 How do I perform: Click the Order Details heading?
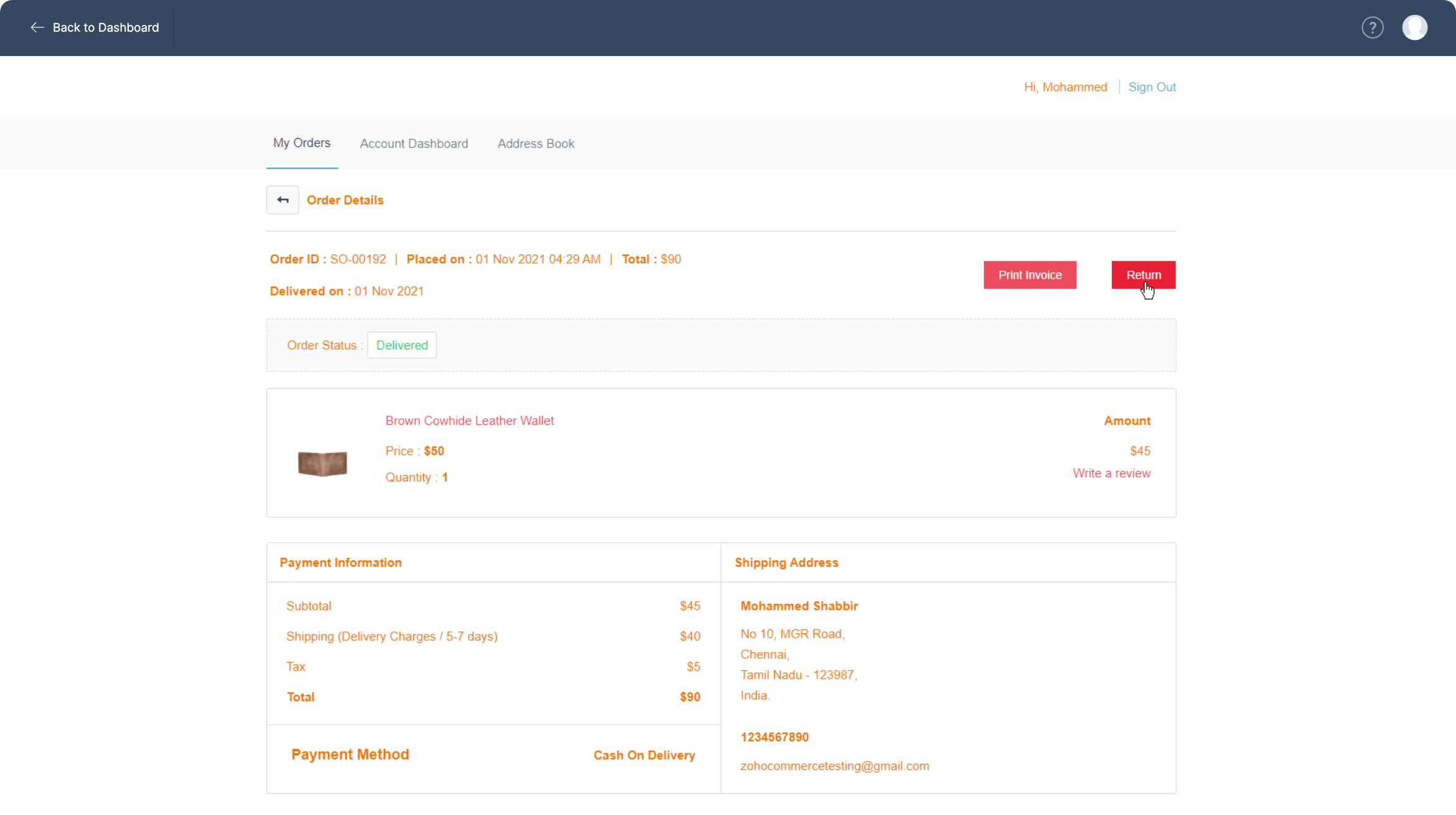tap(345, 200)
